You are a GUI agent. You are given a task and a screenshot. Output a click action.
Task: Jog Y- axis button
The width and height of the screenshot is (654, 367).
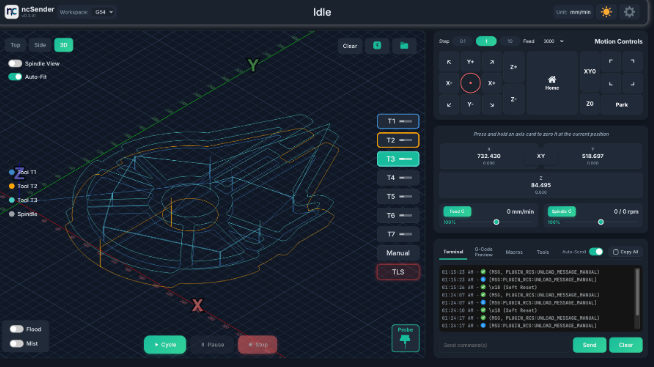tap(470, 105)
